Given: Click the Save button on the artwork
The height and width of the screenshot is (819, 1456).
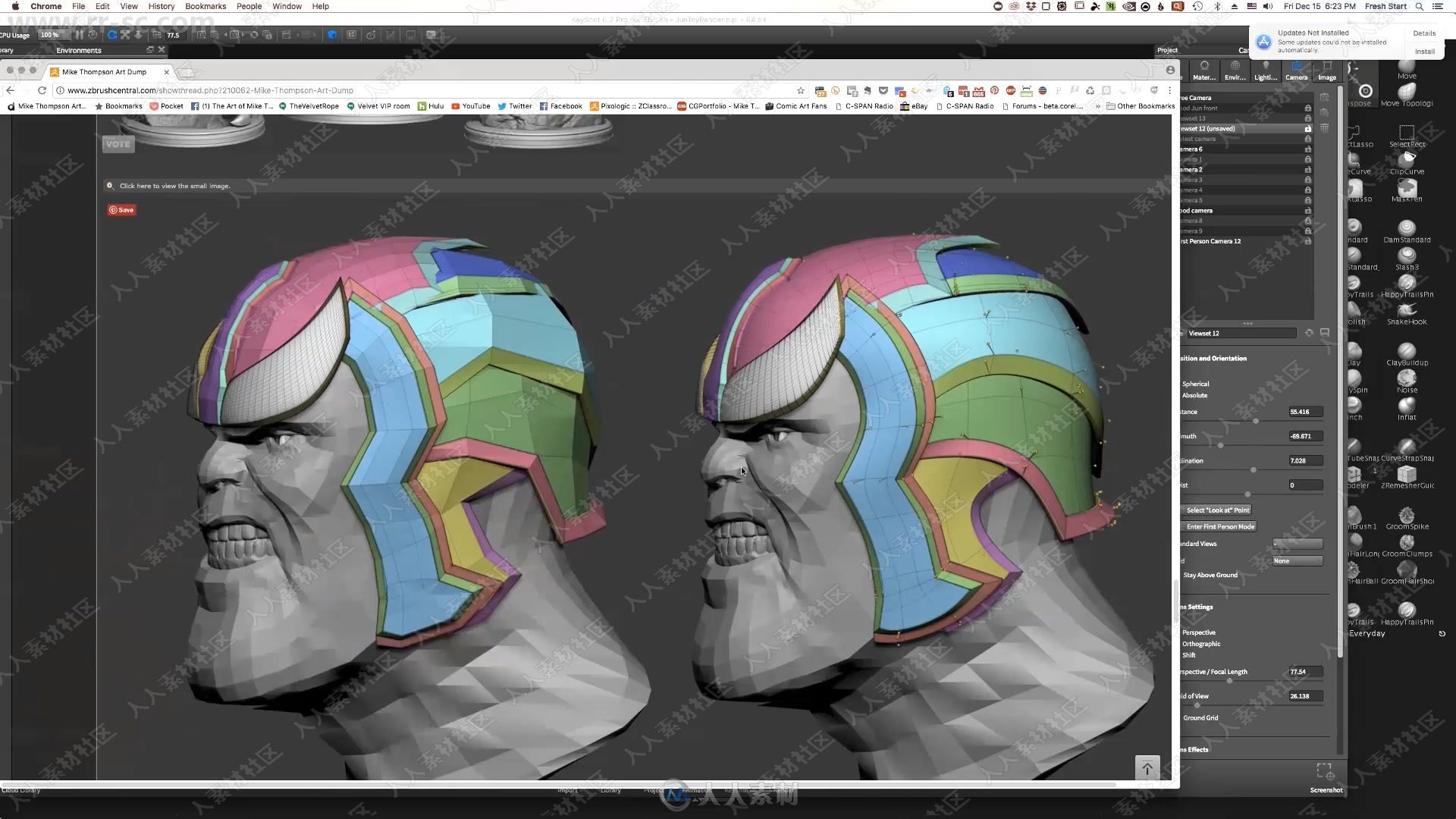Looking at the screenshot, I should coord(121,210).
